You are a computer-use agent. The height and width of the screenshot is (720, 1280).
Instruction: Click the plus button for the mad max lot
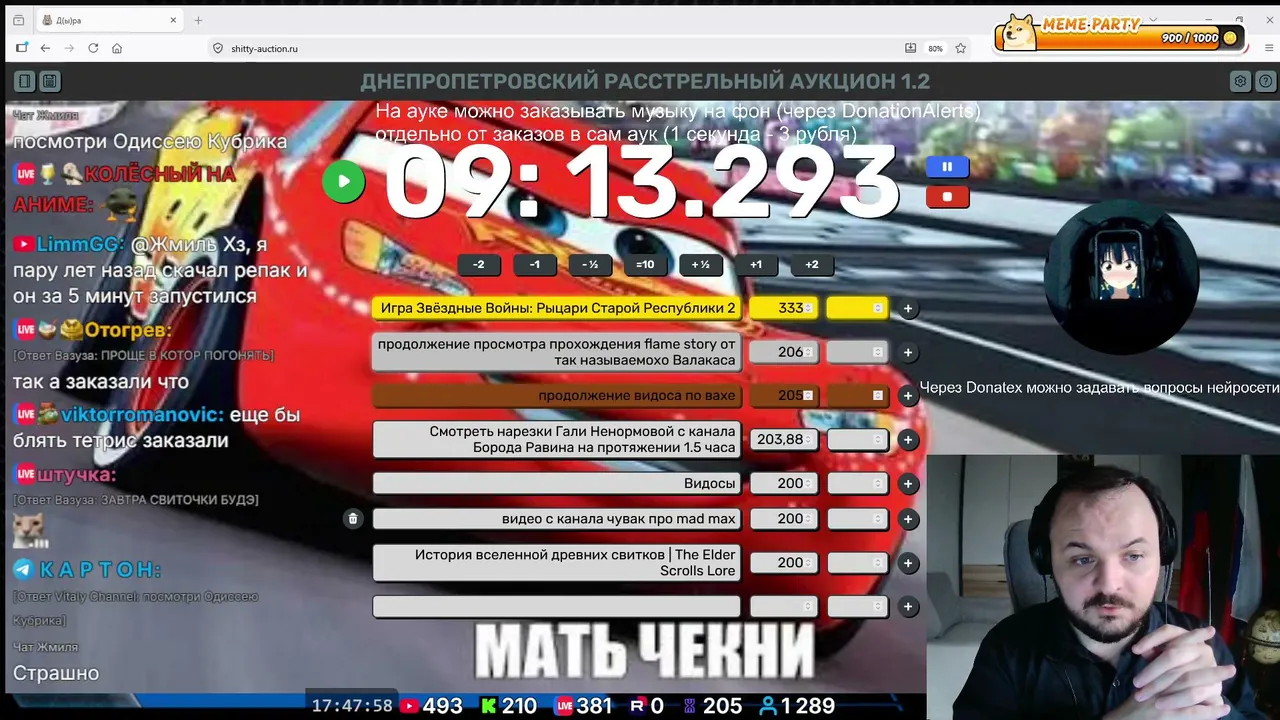(x=908, y=519)
